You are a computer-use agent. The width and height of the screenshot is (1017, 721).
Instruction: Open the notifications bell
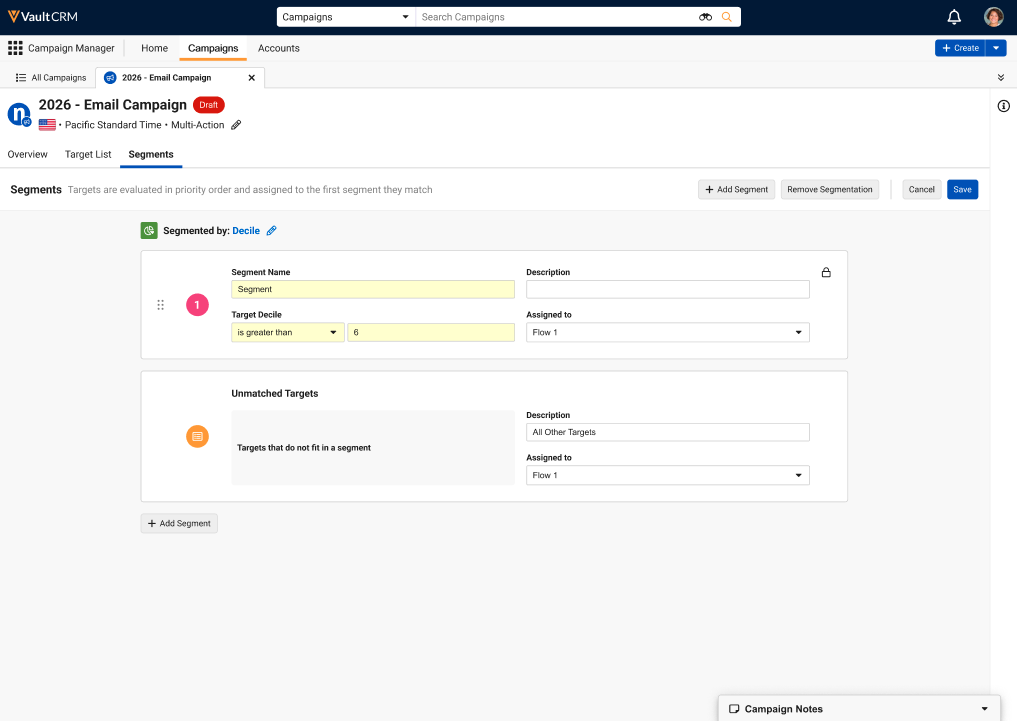point(953,17)
